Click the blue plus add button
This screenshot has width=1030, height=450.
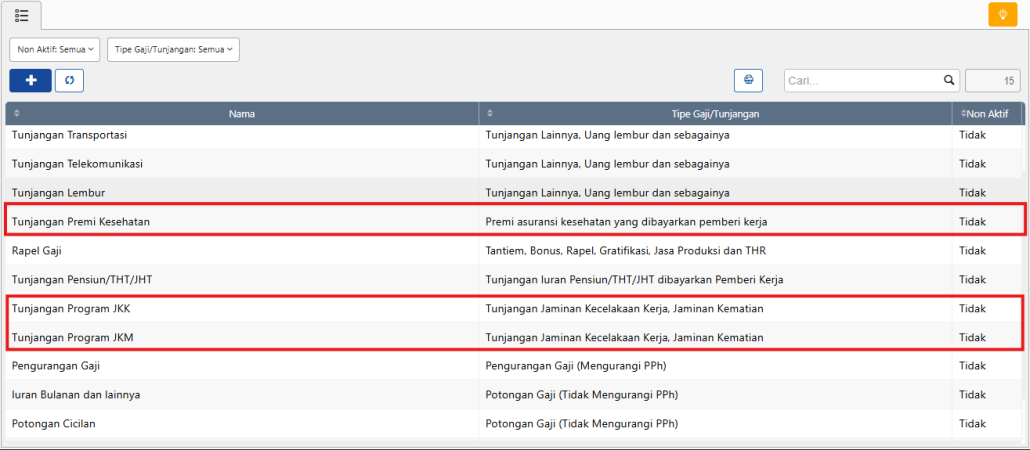click(31, 80)
